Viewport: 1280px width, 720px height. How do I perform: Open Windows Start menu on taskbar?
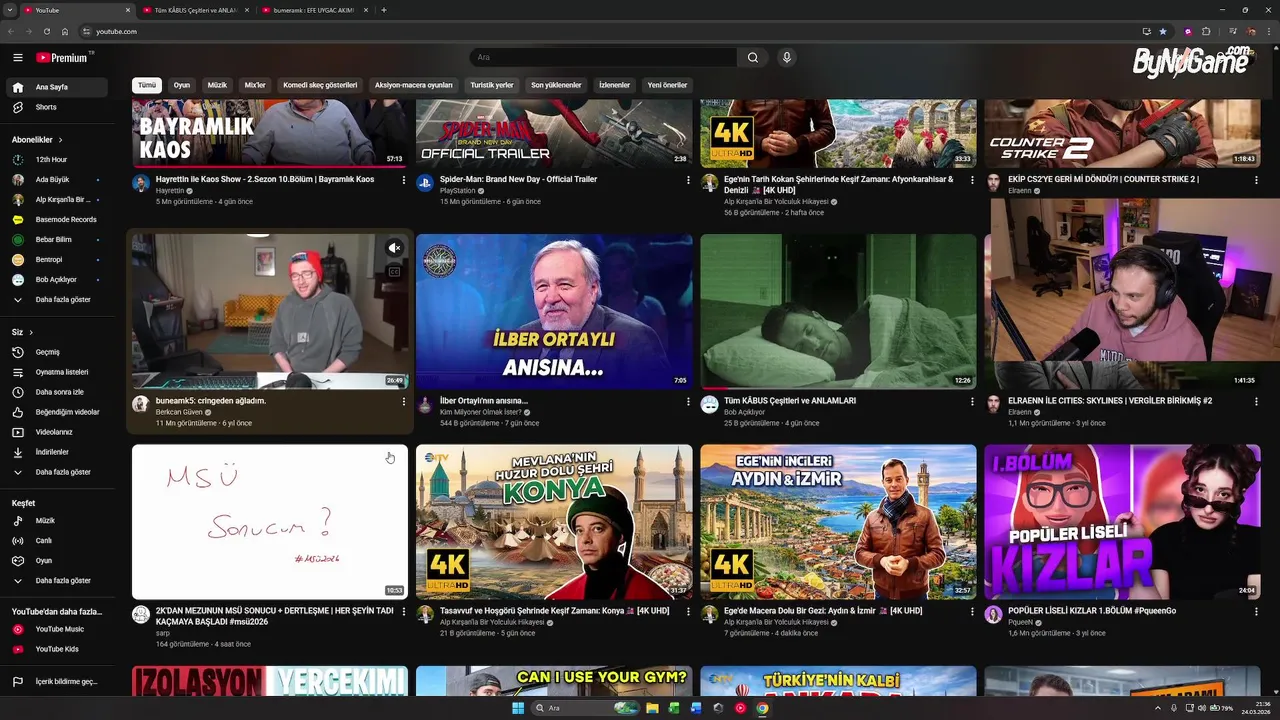coord(518,708)
